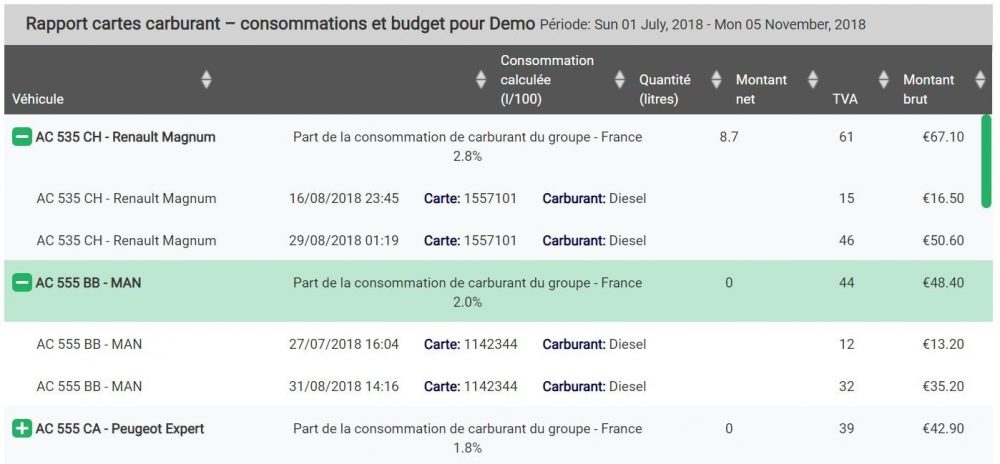Select AC 555 BB - MAN group title
Image resolution: width=1000 pixels, height=464 pixels.
click(89, 282)
